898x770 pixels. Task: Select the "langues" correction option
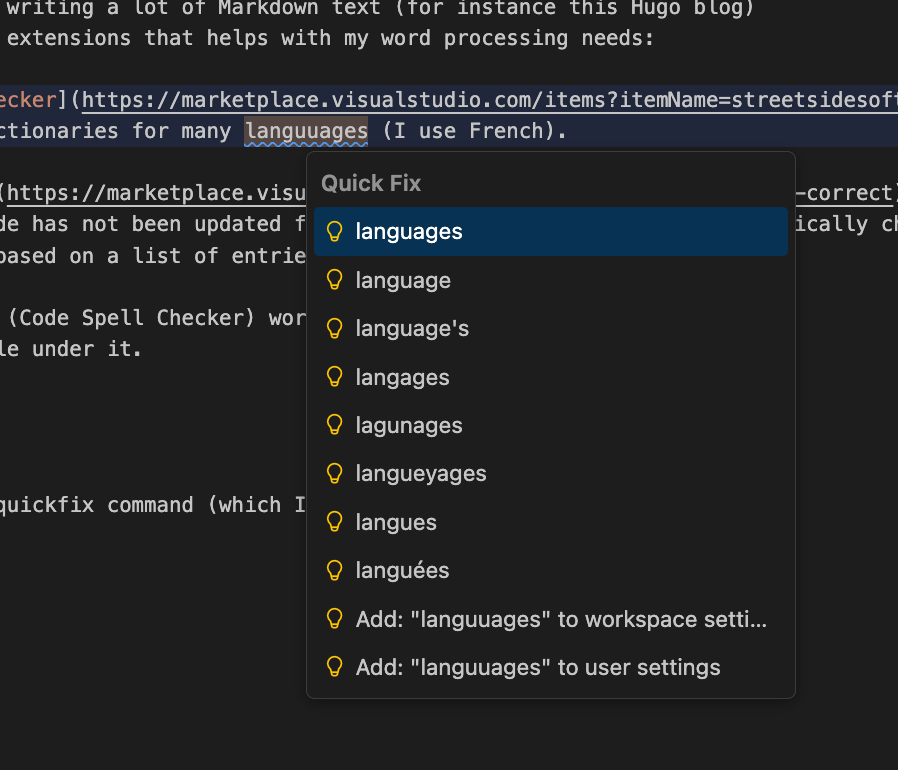396,522
